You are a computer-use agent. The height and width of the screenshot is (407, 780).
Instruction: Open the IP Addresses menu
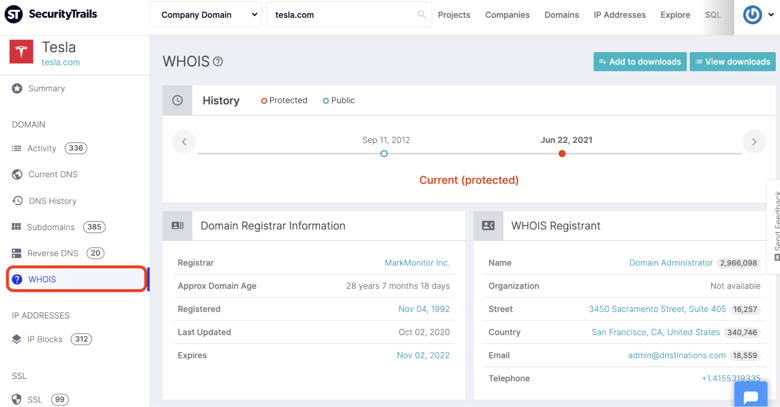(619, 15)
